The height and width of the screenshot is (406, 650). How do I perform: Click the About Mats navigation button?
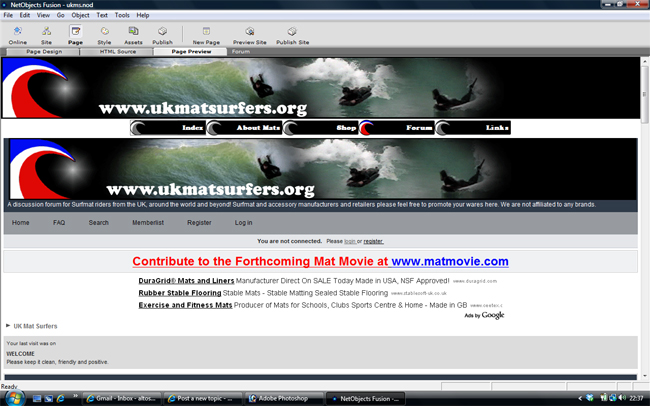click(x=244, y=128)
